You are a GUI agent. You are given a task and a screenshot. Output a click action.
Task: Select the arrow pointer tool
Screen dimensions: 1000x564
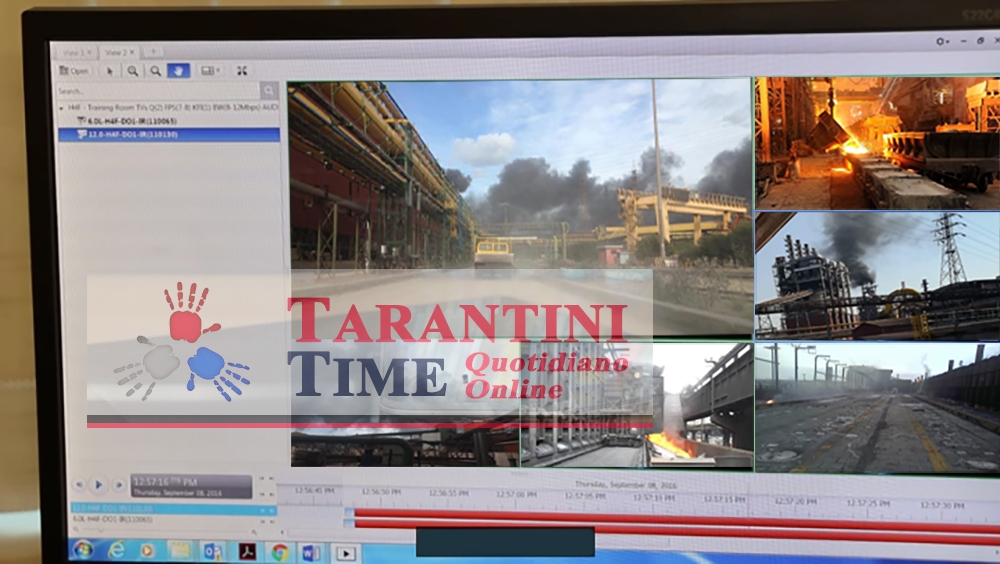point(110,71)
